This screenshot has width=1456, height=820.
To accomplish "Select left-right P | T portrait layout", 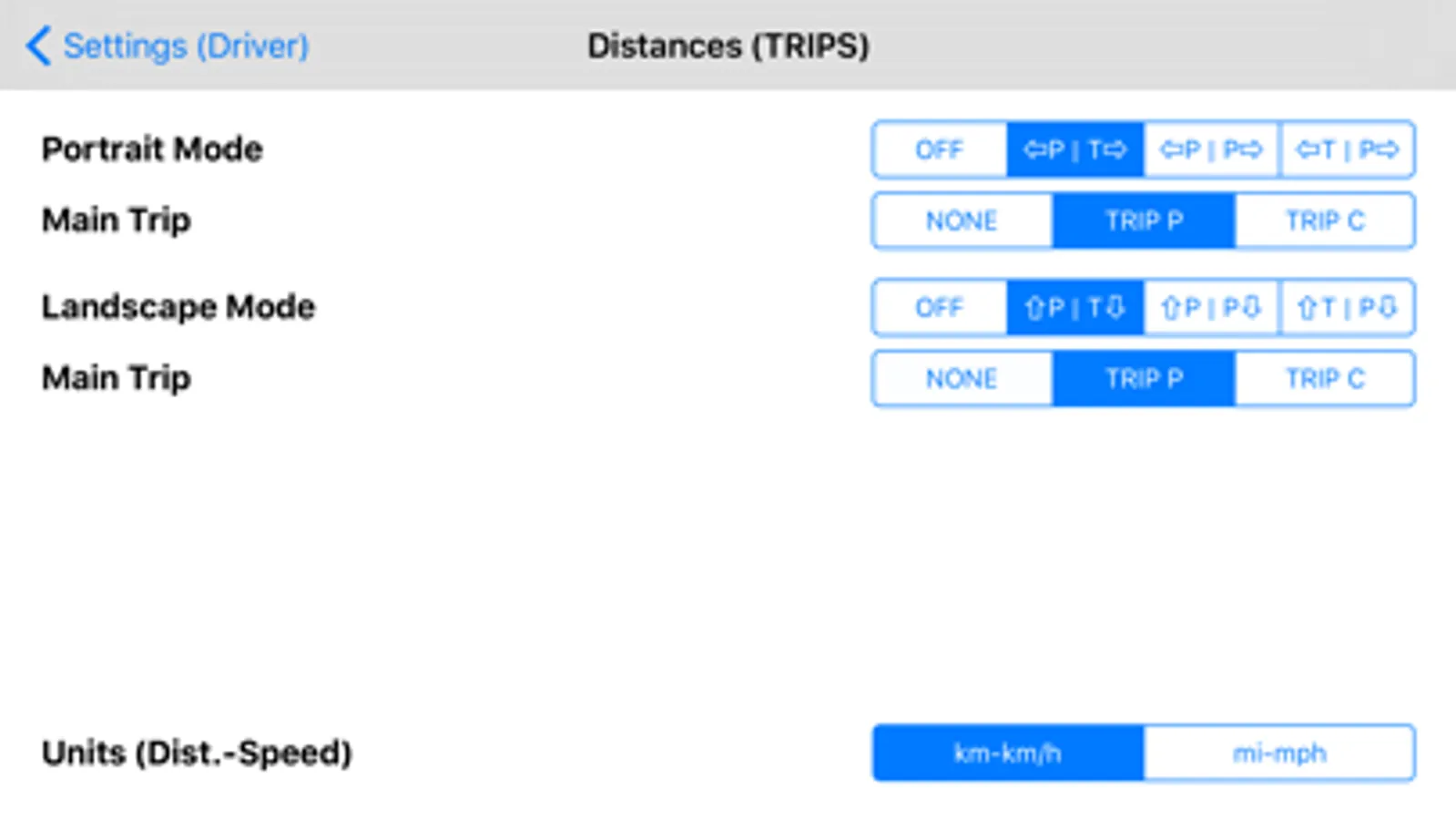I will (x=1074, y=149).
